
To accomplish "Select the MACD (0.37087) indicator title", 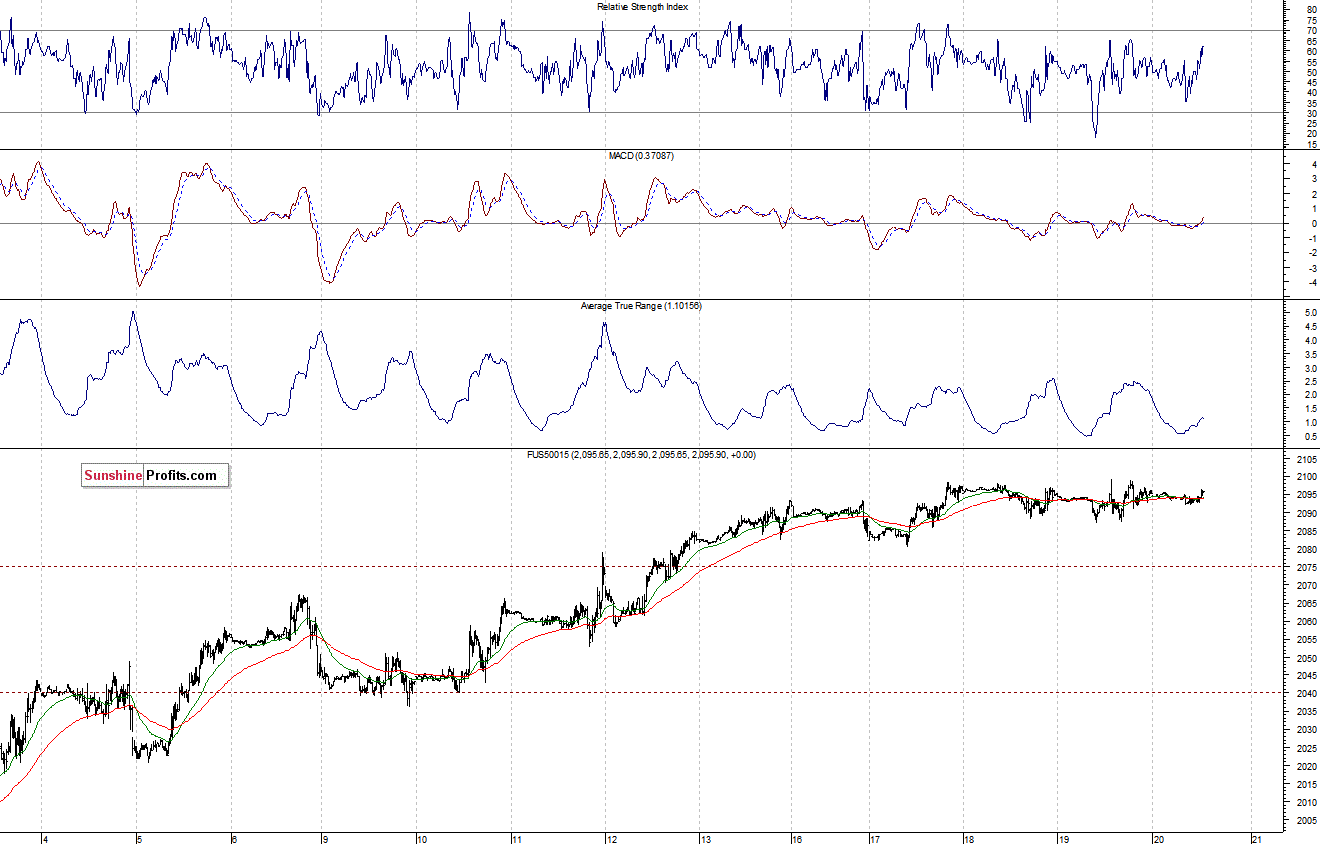I will 642,156.
